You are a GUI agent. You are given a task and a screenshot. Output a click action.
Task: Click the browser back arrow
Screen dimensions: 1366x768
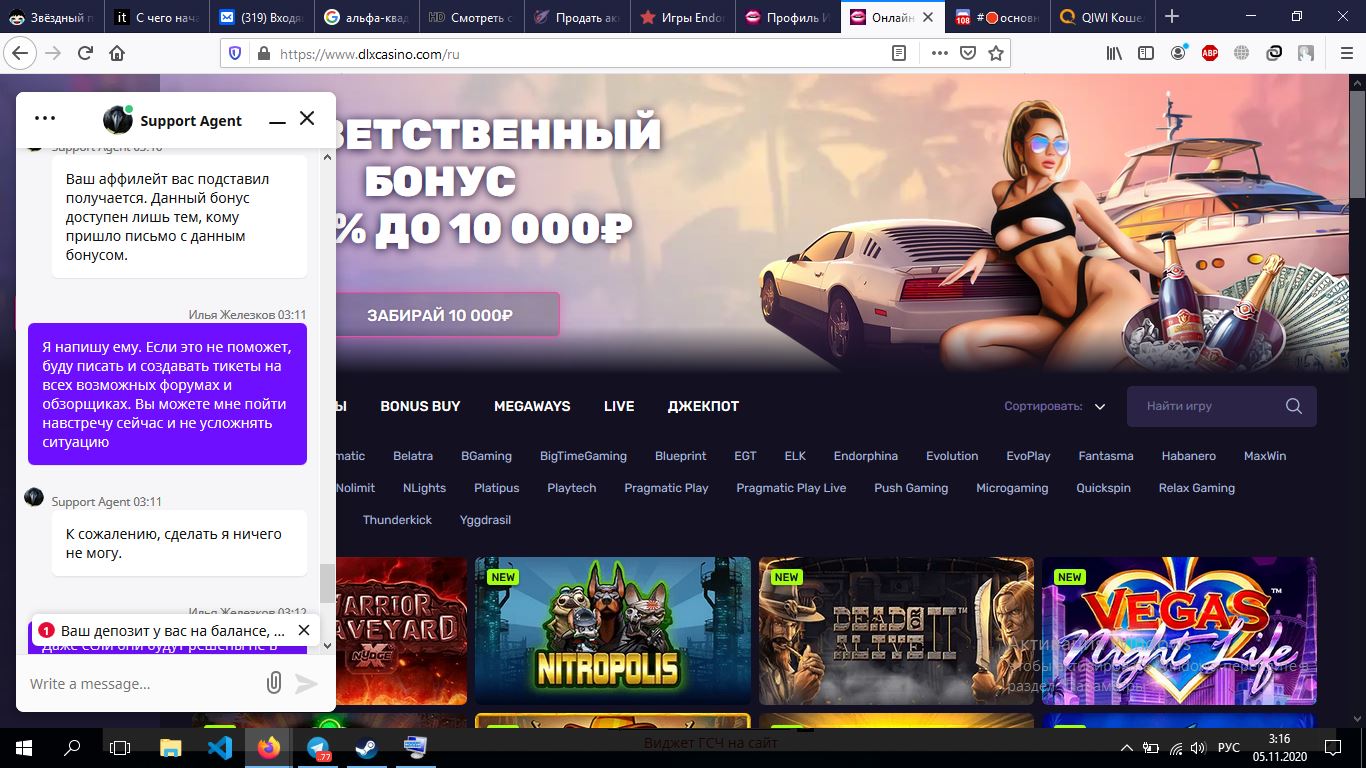tap(20, 53)
